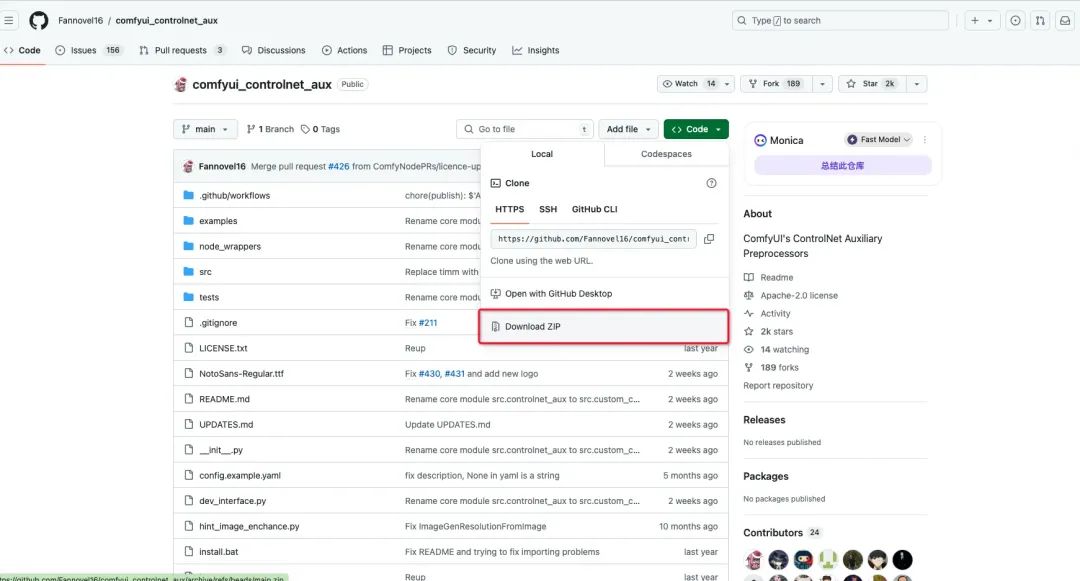Expand the Star lists dropdown arrow
Image resolution: width=1080 pixels, height=581 pixels.
click(x=916, y=84)
